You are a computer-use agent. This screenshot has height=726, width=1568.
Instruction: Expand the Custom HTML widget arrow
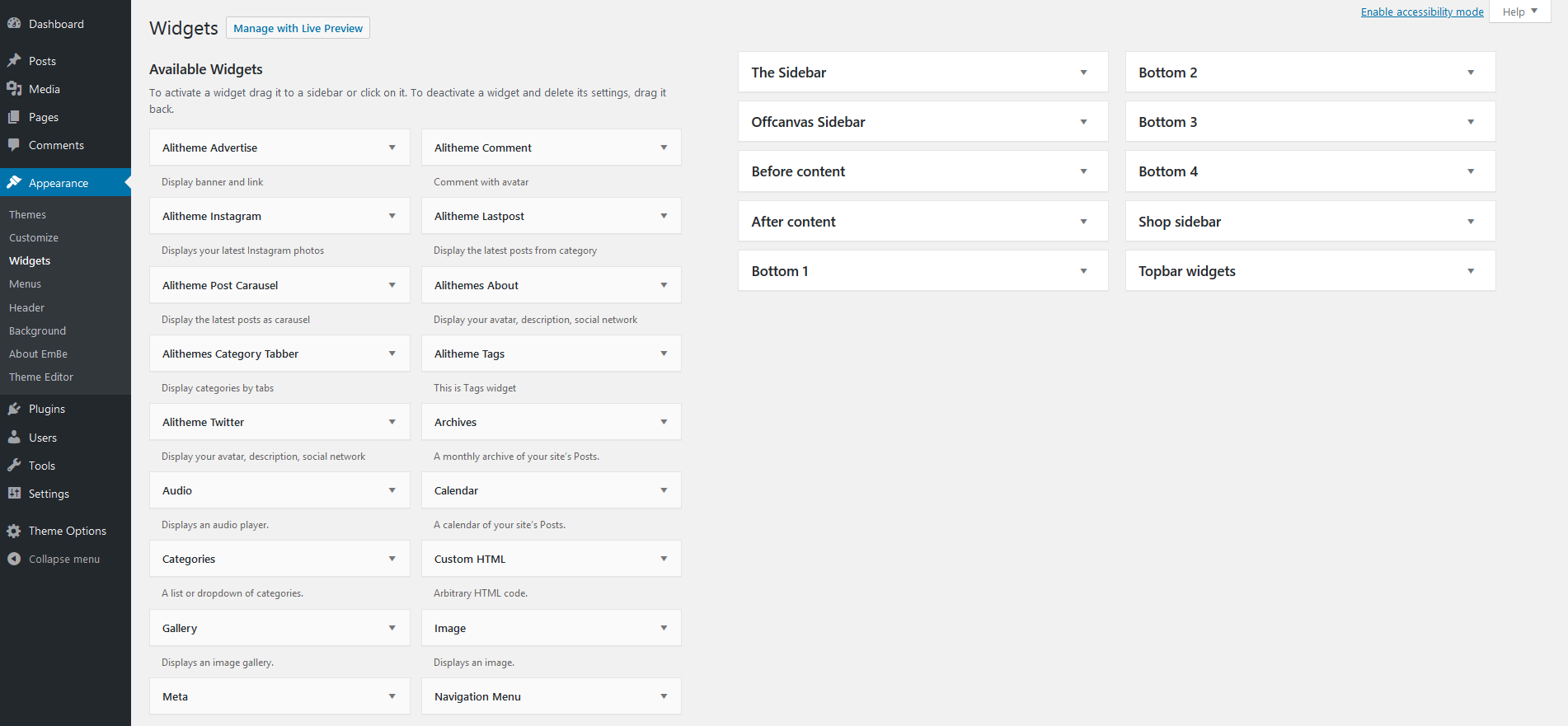click(664, 559)
